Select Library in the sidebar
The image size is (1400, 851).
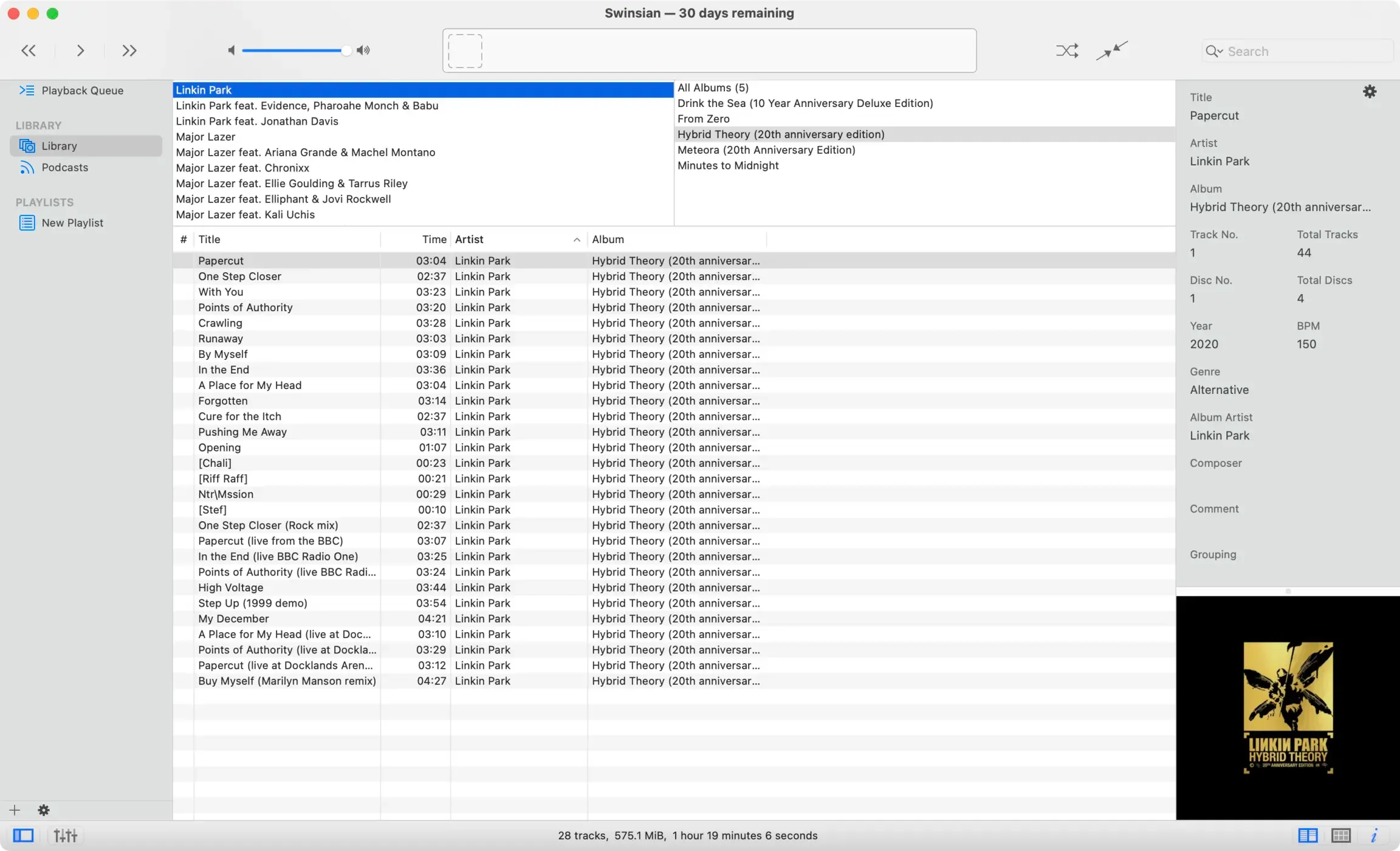[60, 145]
